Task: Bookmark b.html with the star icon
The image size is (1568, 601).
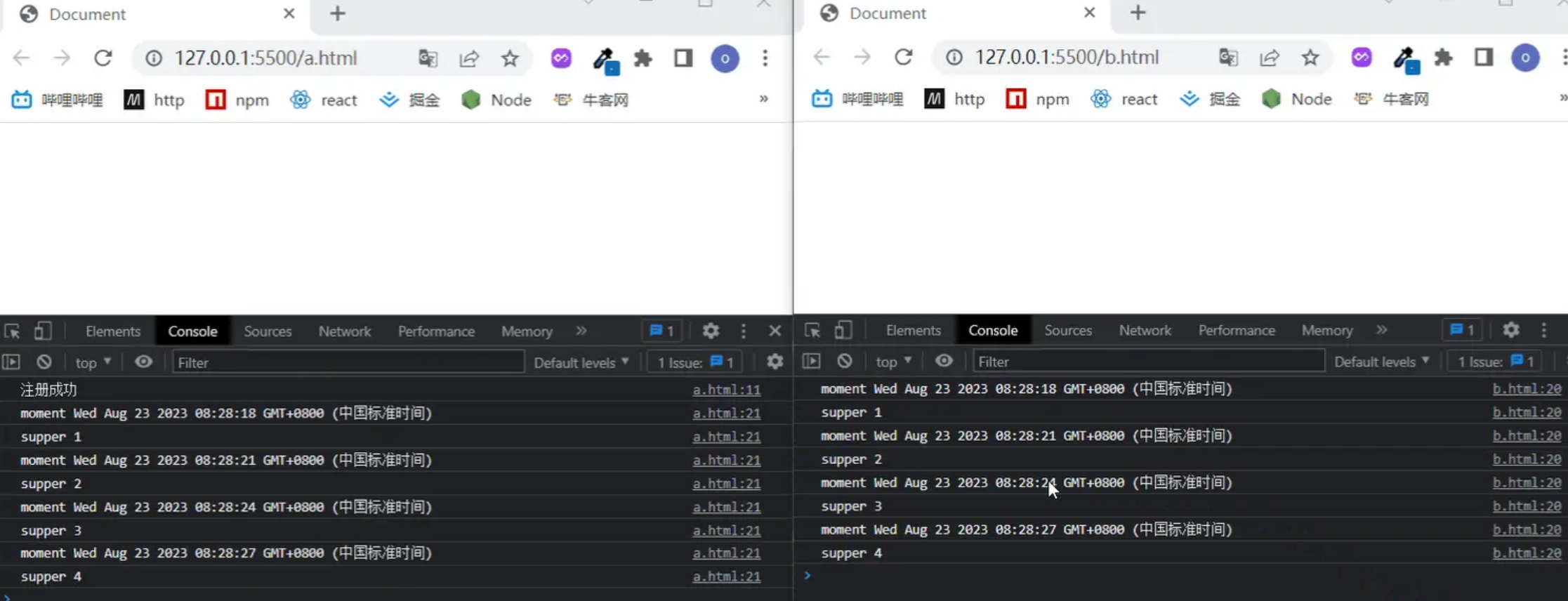Action: point(1310,58)
